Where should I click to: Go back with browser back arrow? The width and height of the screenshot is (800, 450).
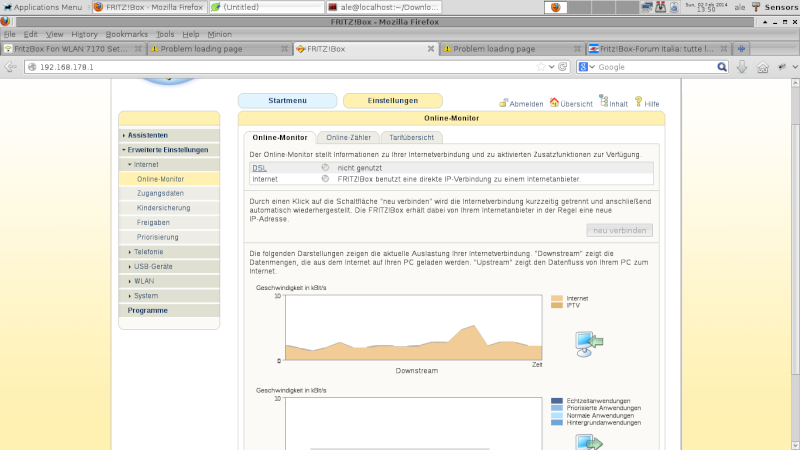(x=10, y=67)
